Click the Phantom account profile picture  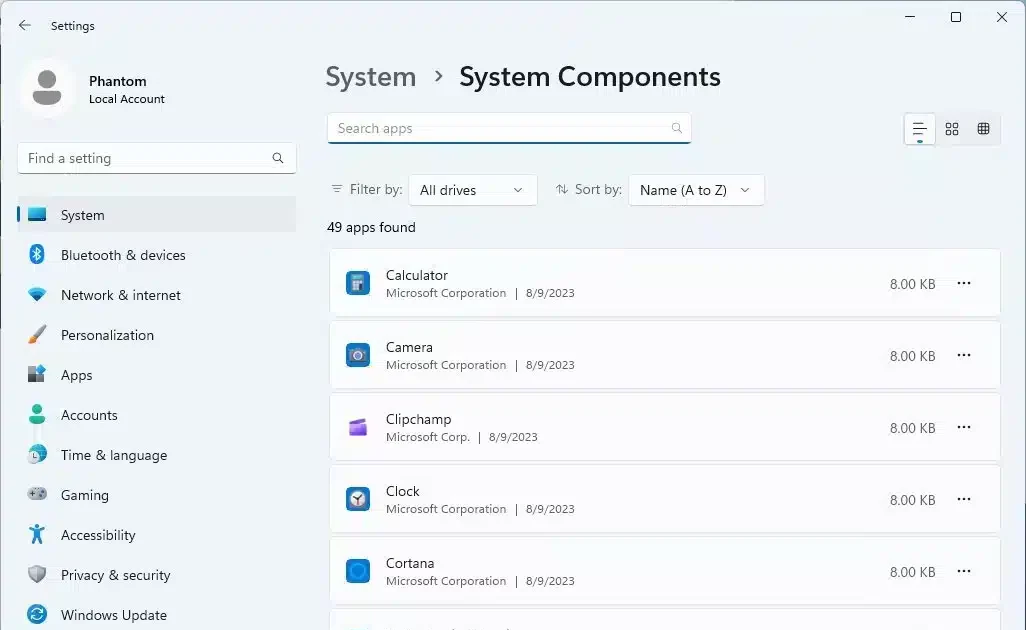tap(46, 89)
